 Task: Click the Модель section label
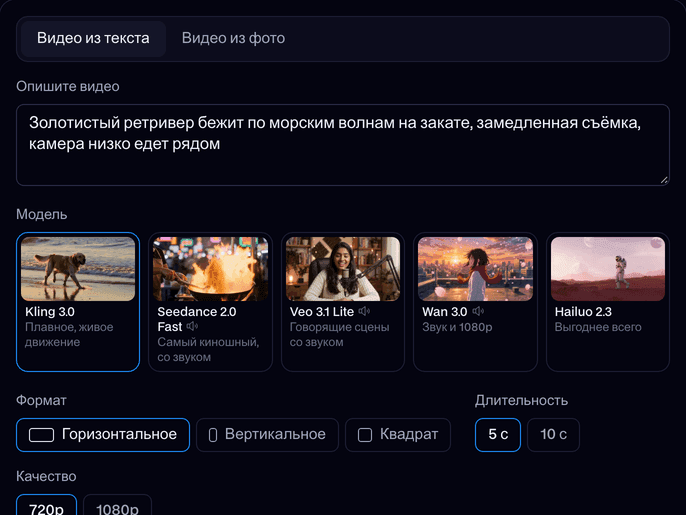42,214
